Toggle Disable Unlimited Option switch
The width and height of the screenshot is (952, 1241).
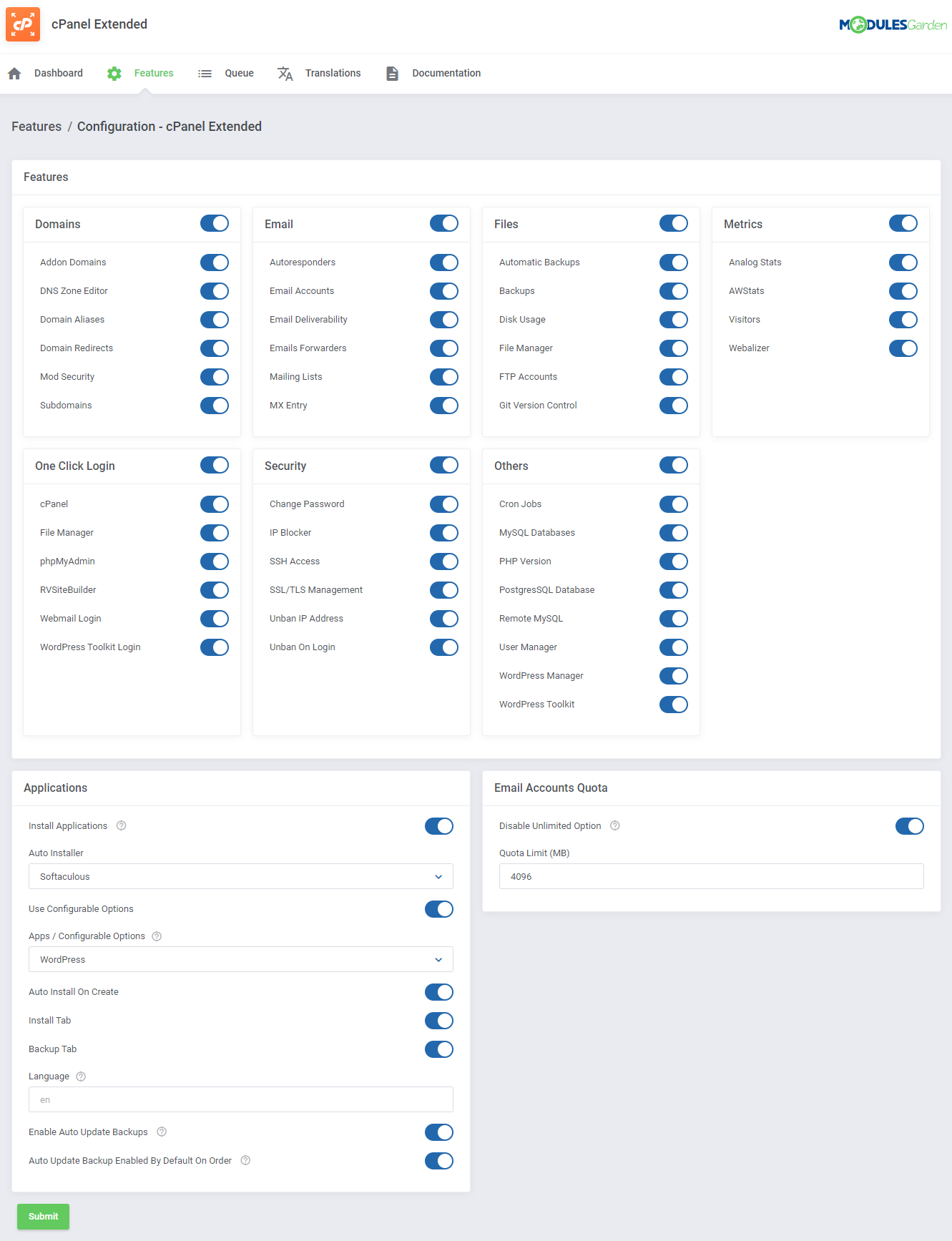tap(910, 826)
